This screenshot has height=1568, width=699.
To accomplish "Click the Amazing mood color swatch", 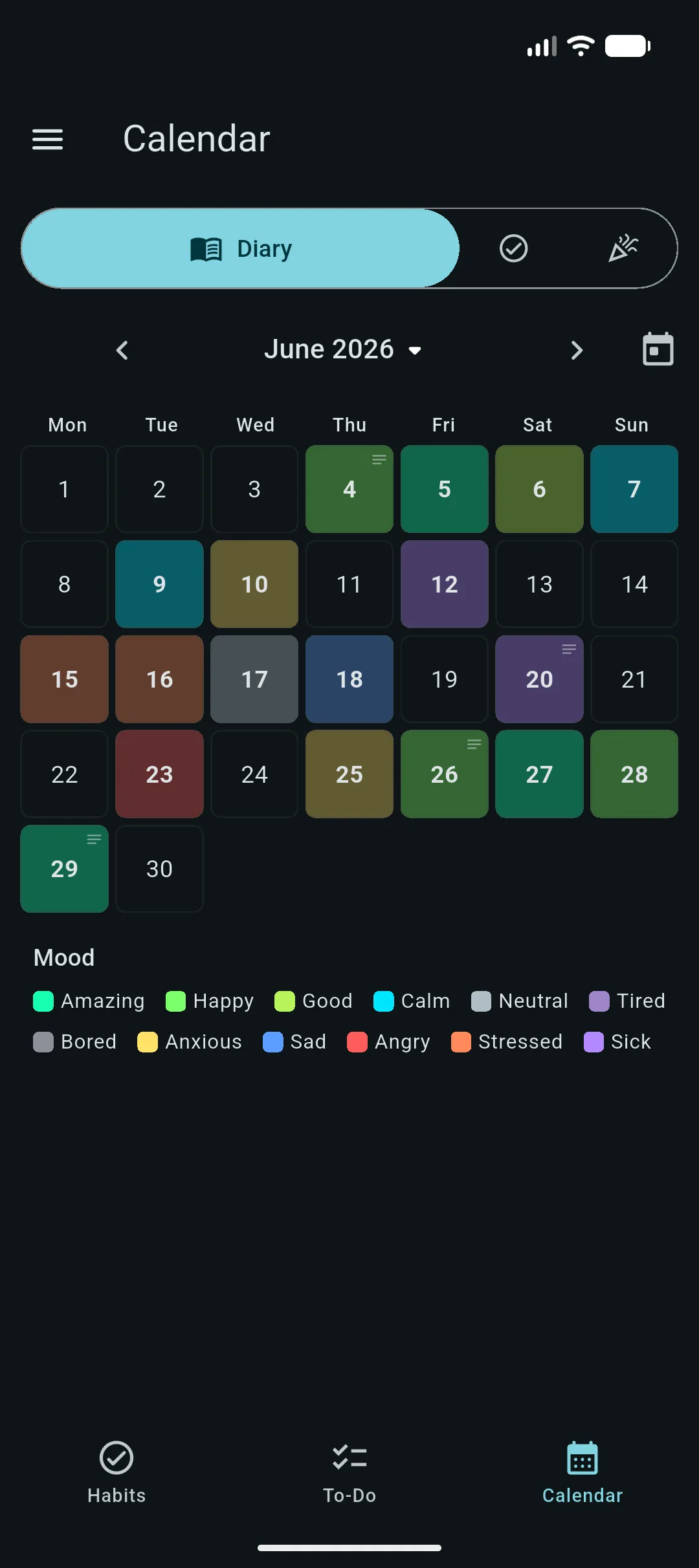I will point(43,1001).
